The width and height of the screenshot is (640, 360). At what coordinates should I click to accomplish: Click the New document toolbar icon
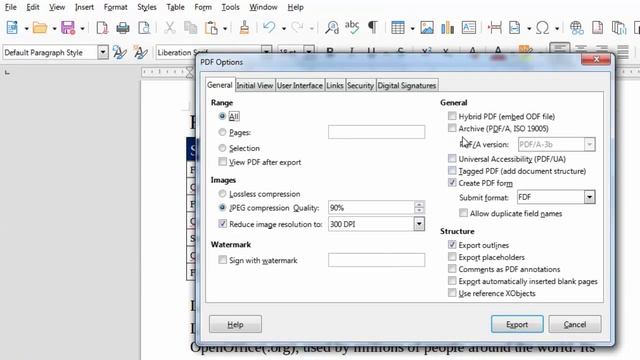[13, 28]
